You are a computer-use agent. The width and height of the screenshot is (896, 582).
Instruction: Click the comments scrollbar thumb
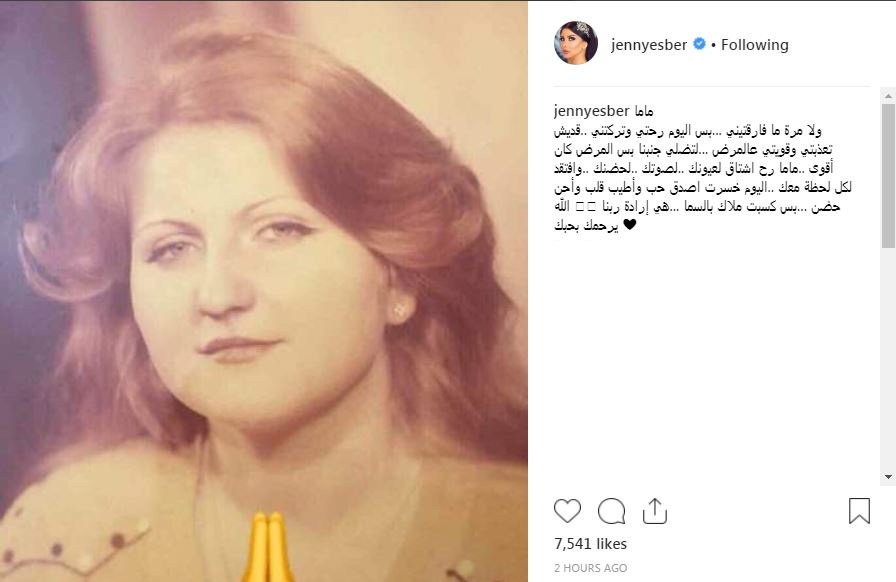pos(888,176)
